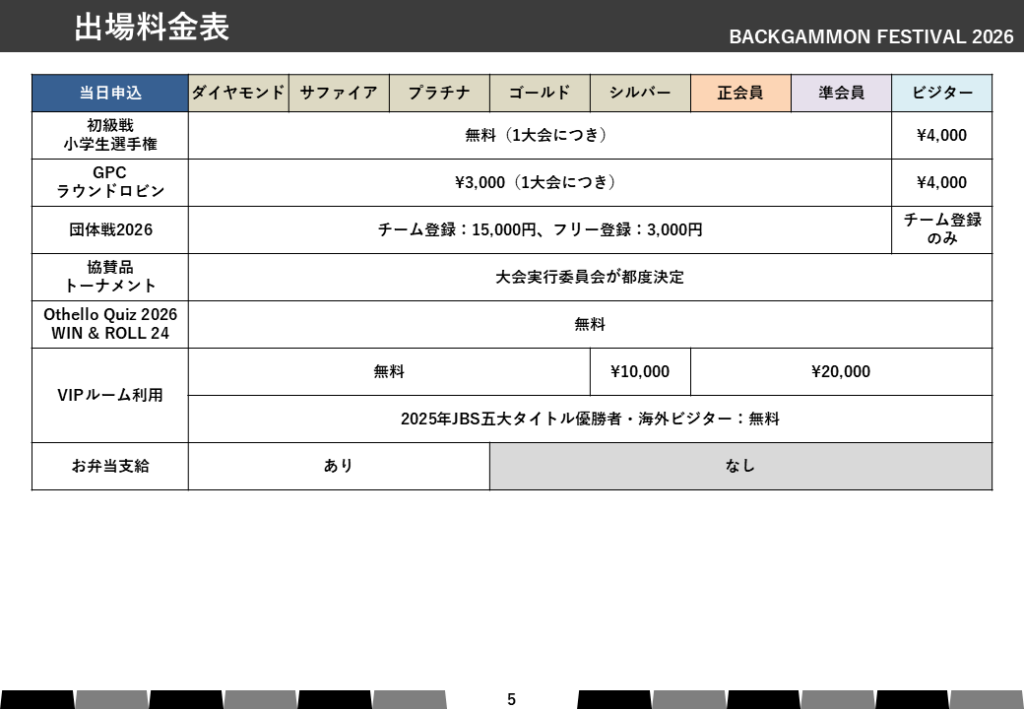Viewport: 1024px width, 709px height.
Task: Click the orange 正会員 column header
Action: click(x=740, y=93)
